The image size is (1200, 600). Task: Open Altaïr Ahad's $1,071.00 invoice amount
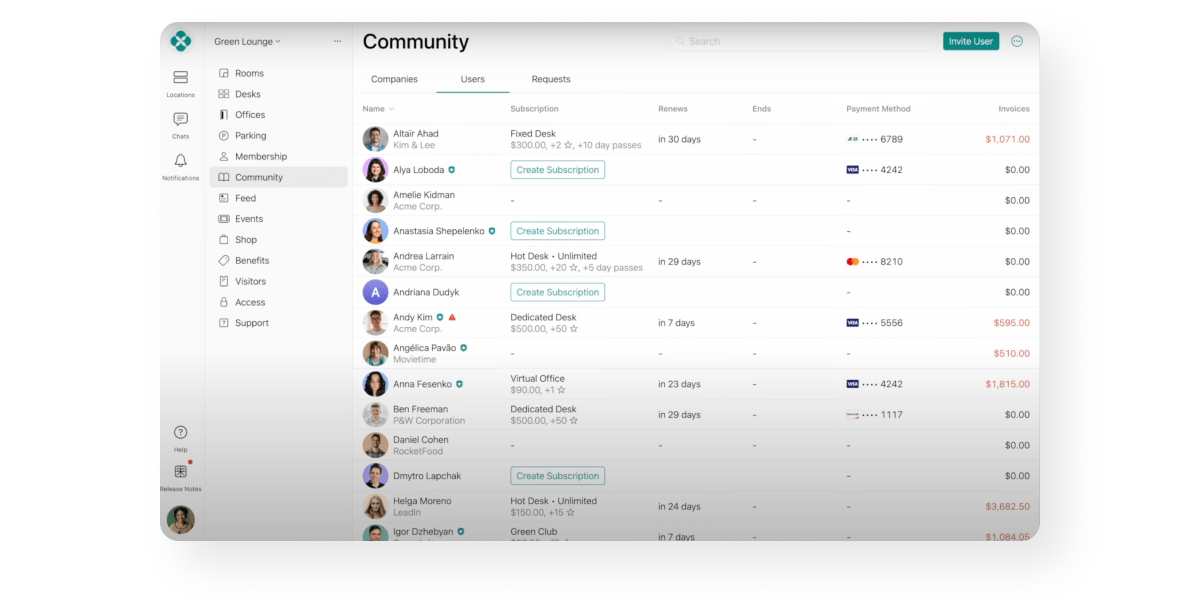tap(1006, 140)
